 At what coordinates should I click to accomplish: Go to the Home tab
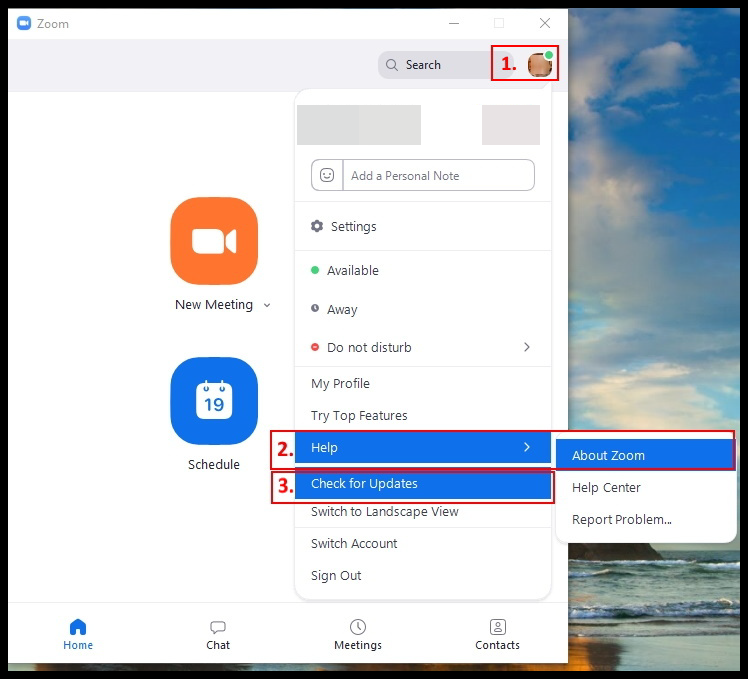pyautogui.click(x=78, y=634)
